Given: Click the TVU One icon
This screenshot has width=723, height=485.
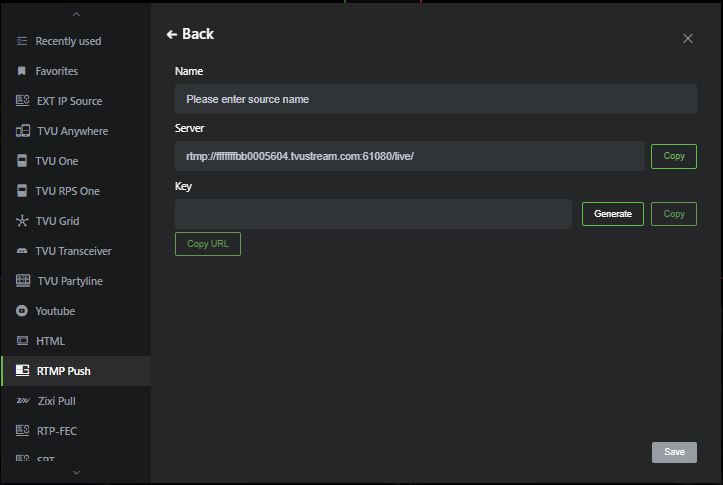Looking at the screenshot, I should click(22, 161).
